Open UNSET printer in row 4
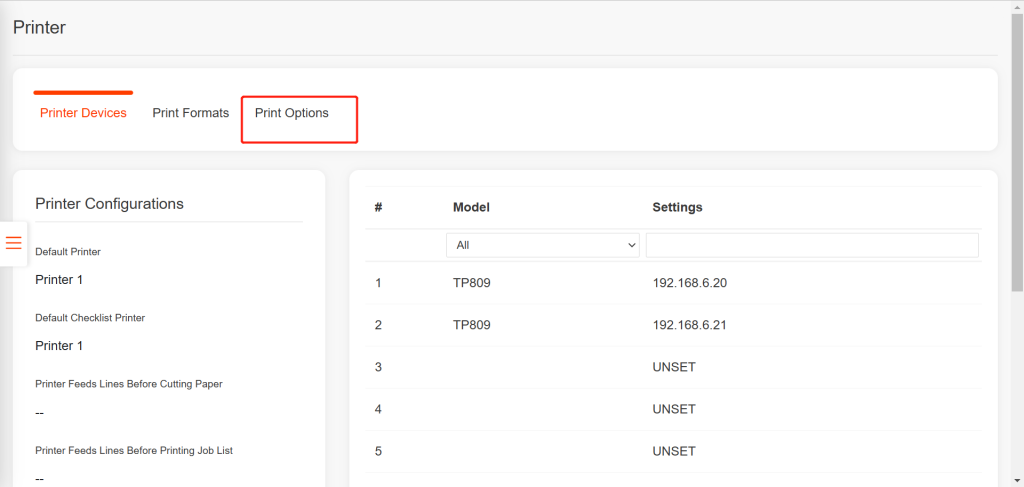The height and width of the screenshot is (487, 1024). 674,409
